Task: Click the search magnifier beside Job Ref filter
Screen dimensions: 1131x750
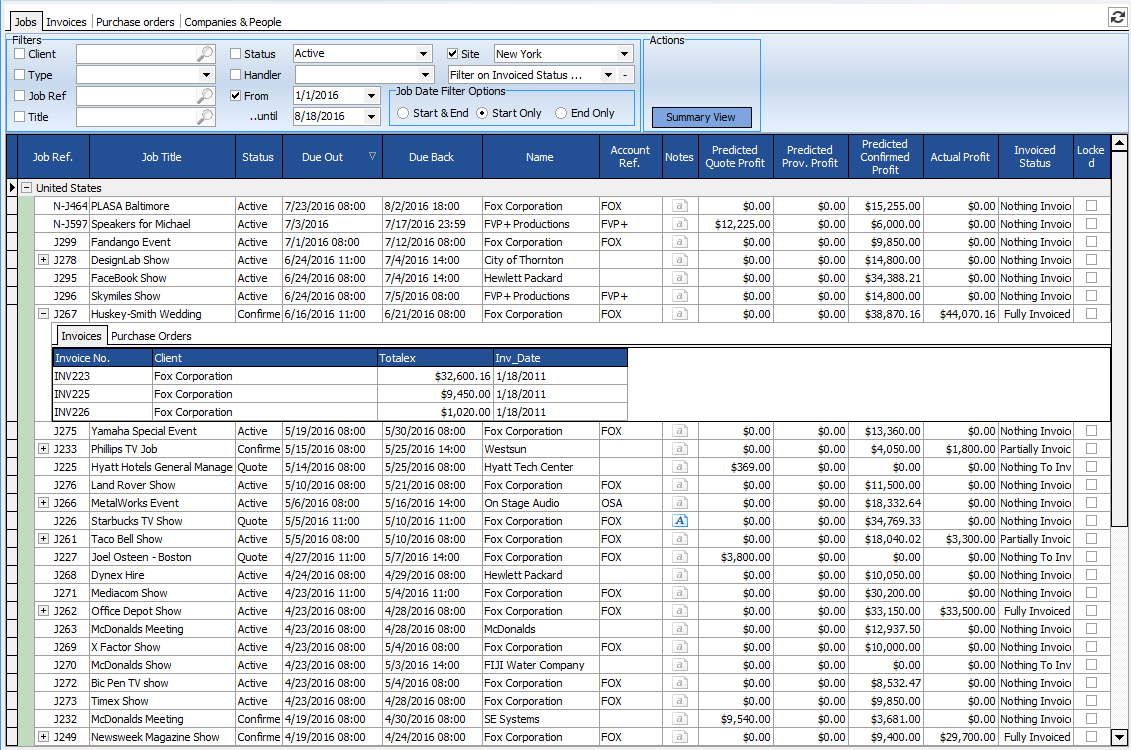Action: pos(204,95)
